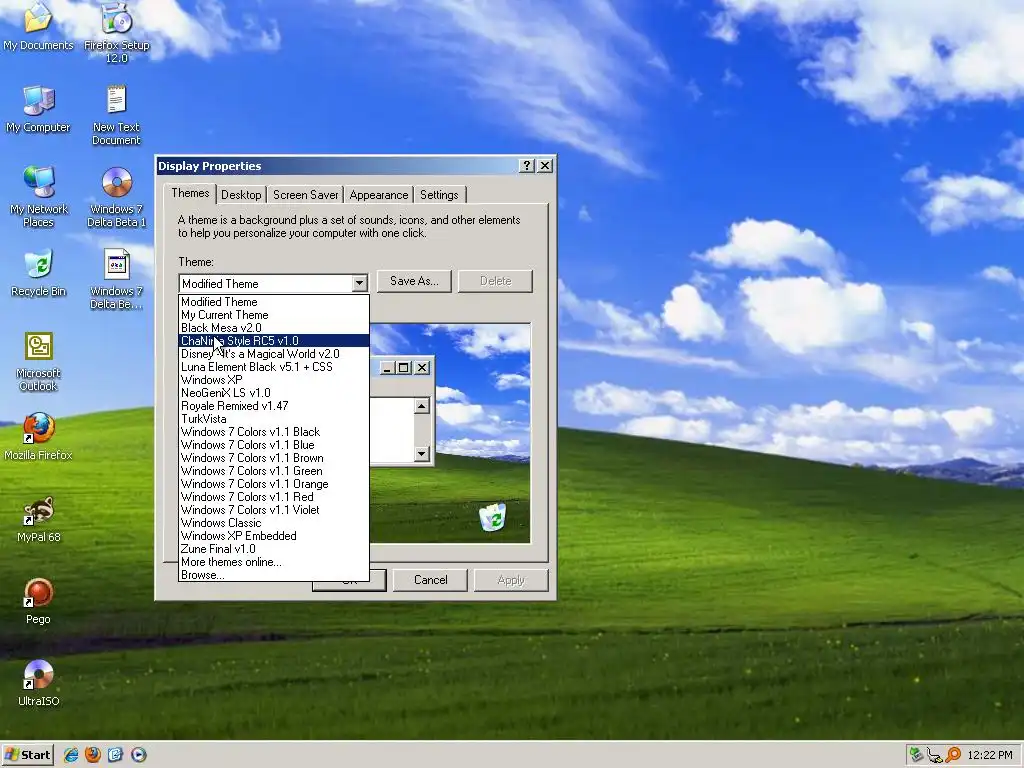The height and width of the screenshot is (768, 1024).
Task: Launch Firefox from the quick launch bar
Action: [93, 755]
